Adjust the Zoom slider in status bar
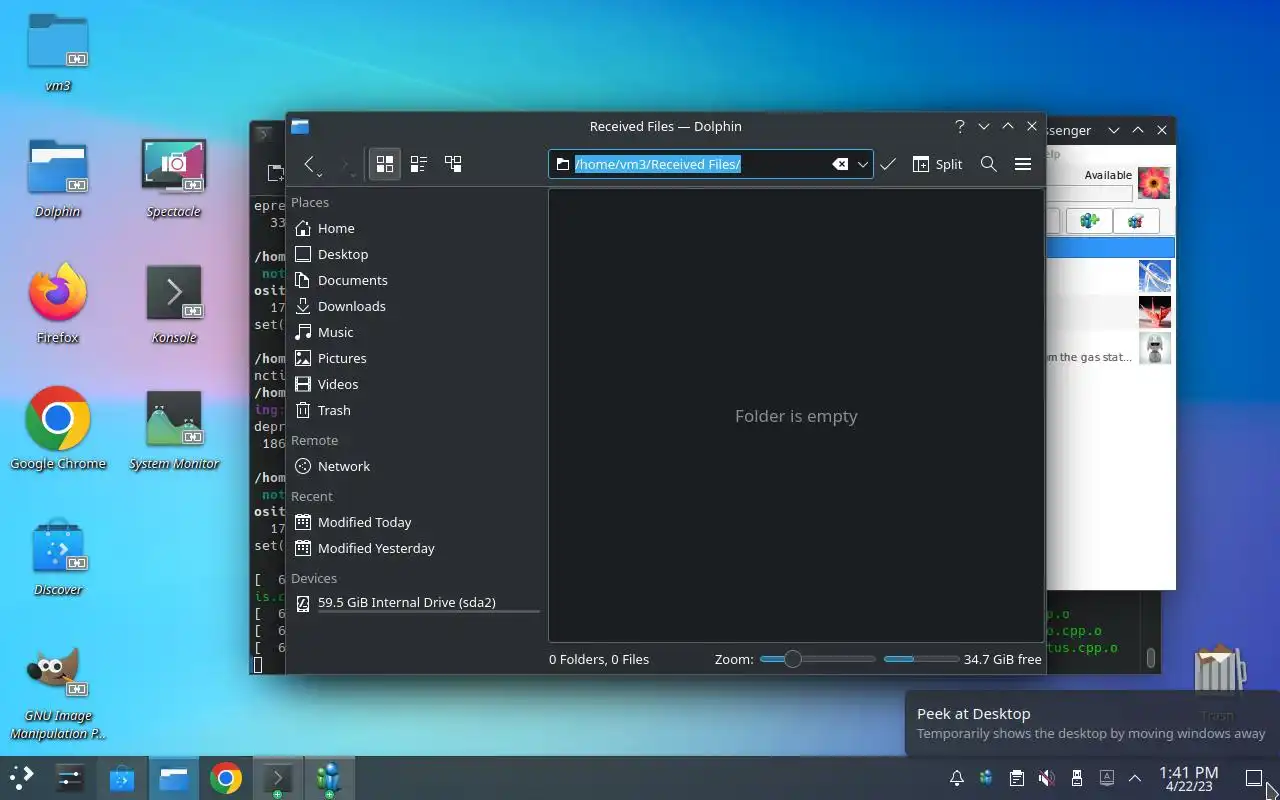The image size is (1280, 800). point(817,659)
